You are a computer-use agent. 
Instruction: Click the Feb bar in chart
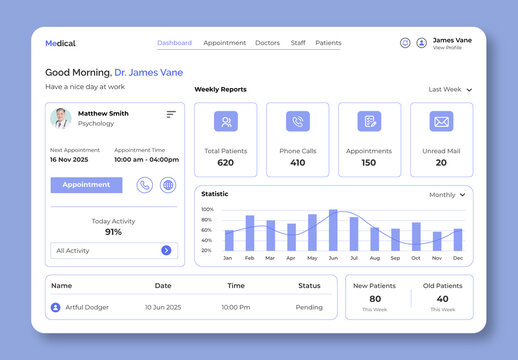250,233
